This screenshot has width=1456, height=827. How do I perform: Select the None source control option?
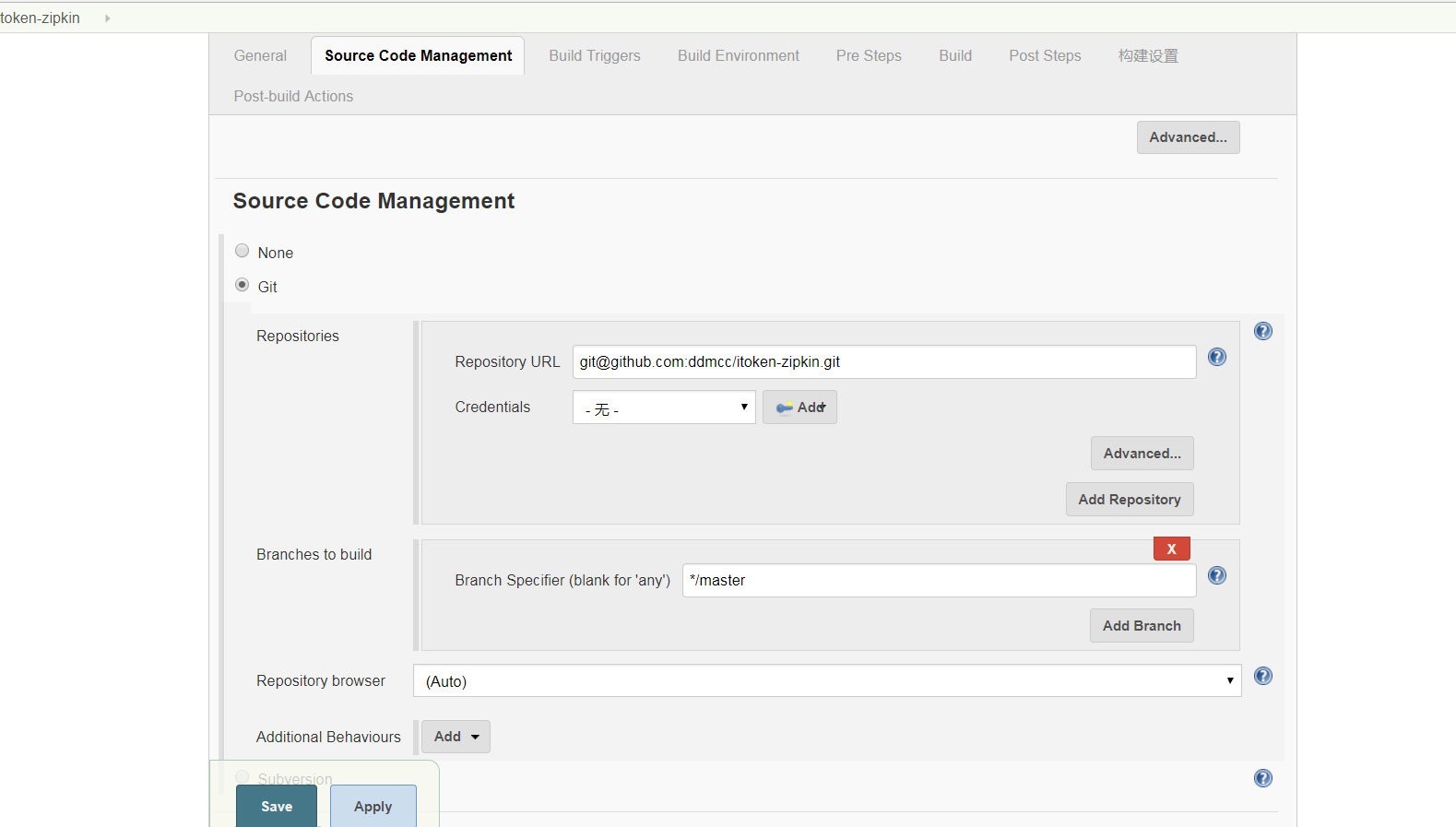(x=242, y=251)
